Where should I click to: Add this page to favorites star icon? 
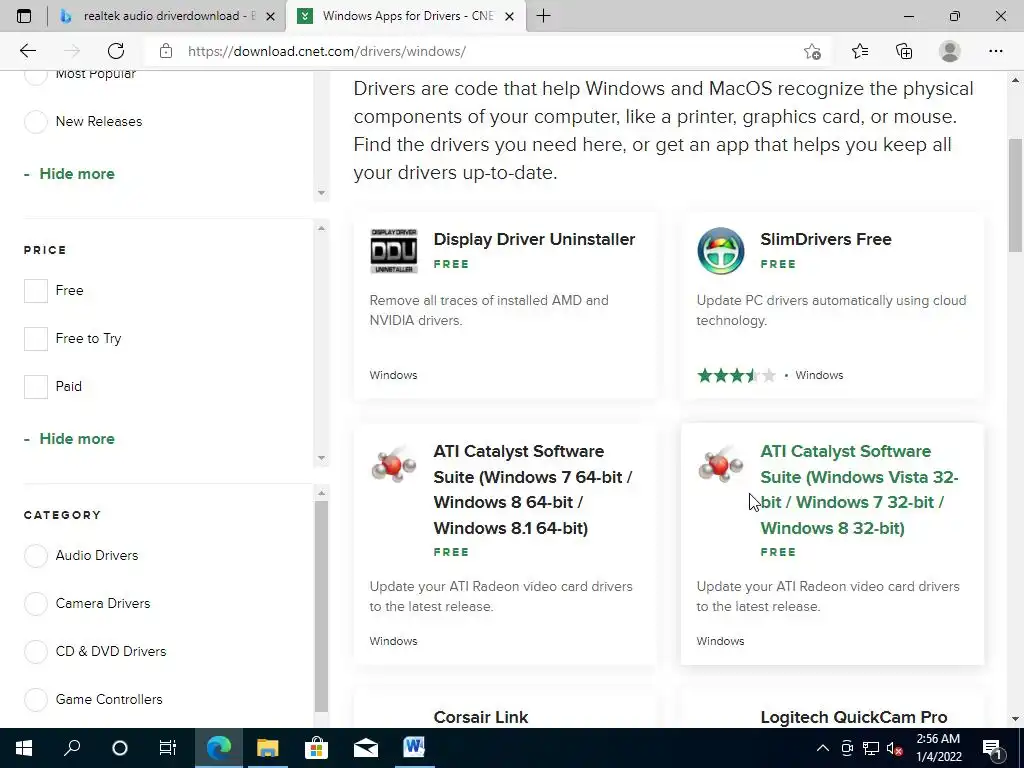tap(812, 51)
